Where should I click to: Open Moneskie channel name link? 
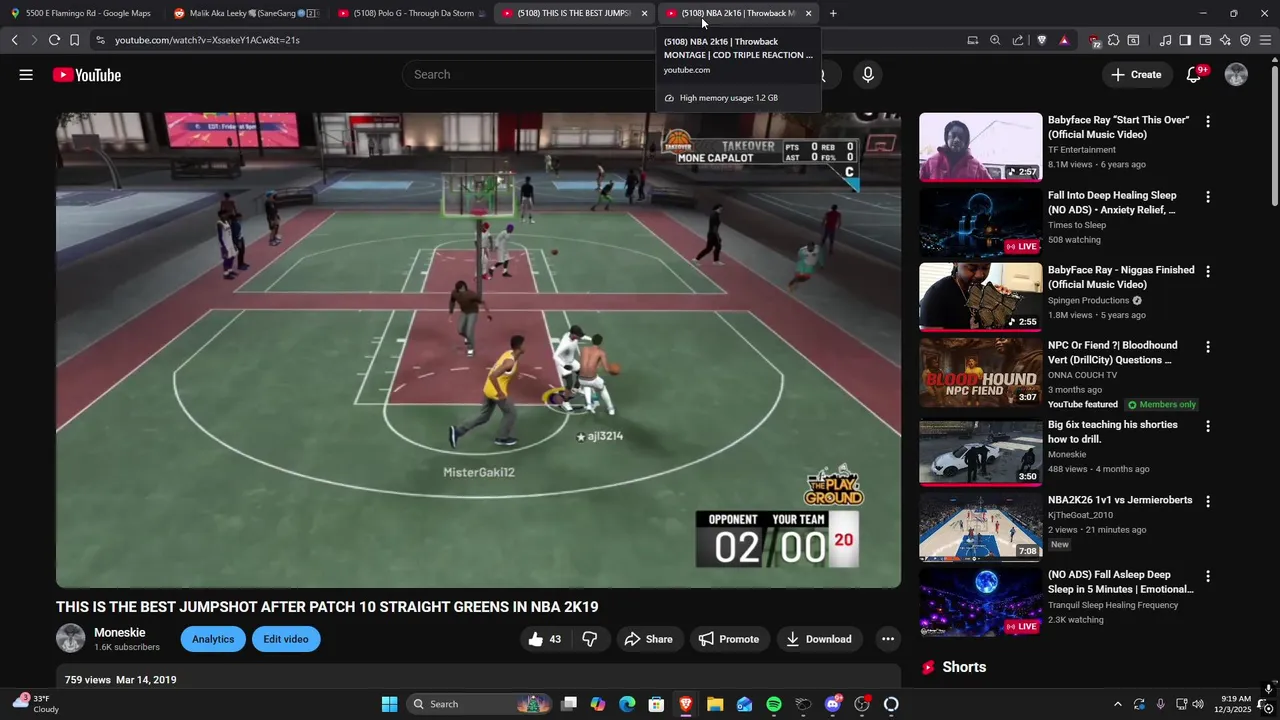[x=120, y=633]
